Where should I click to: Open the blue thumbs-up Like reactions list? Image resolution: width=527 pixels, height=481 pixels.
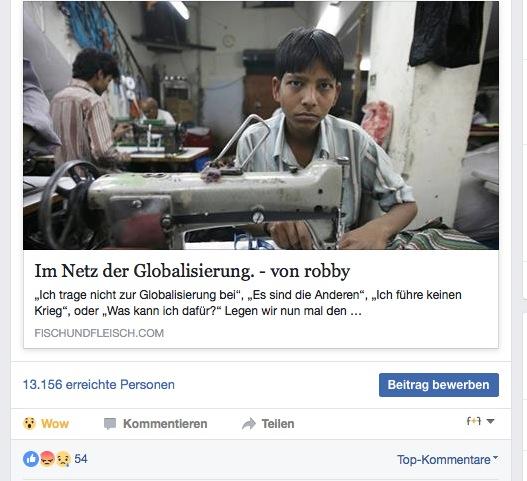click(x=31, y=459)
